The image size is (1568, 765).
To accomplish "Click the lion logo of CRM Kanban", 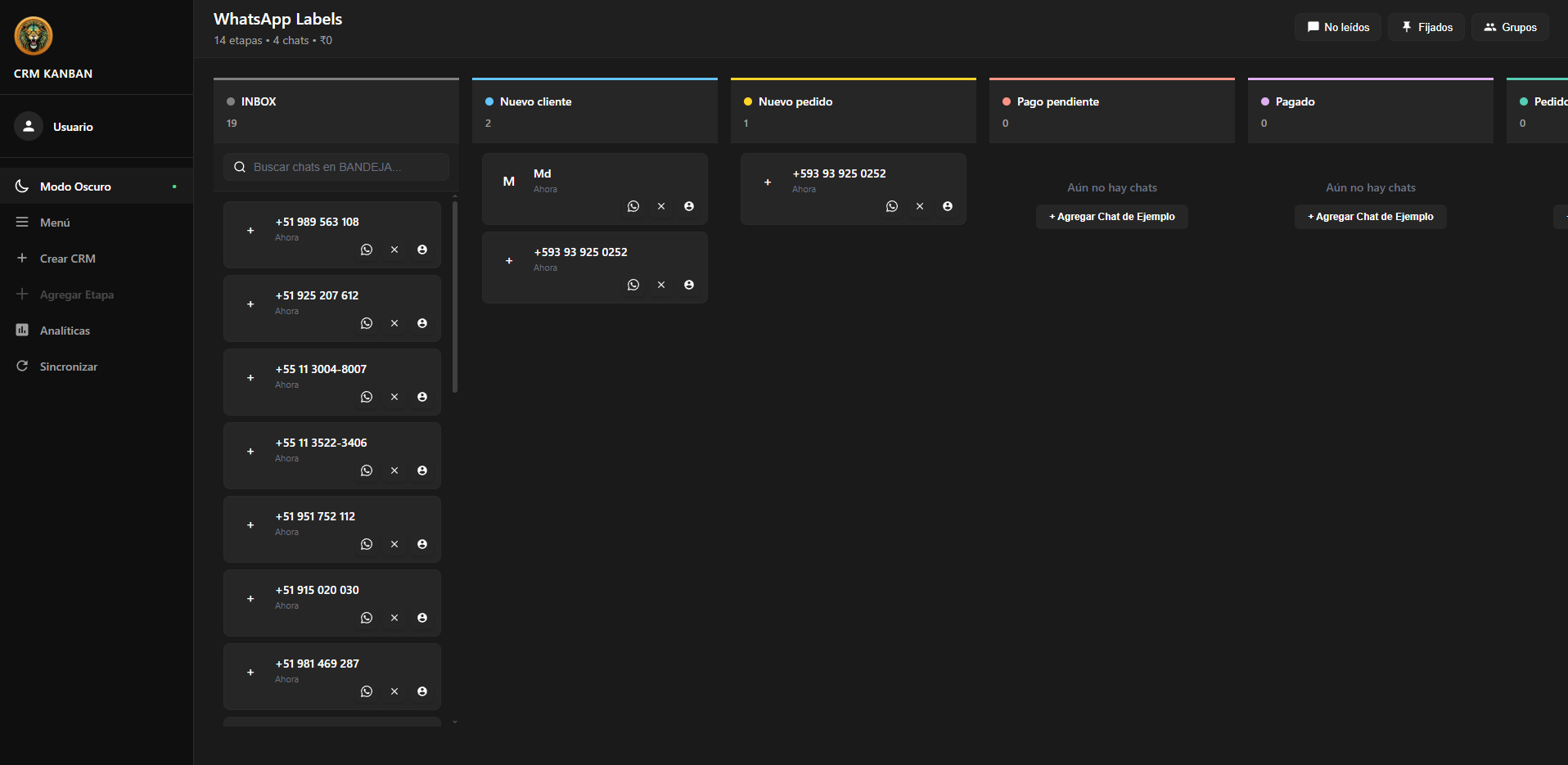I will [34, 36].
